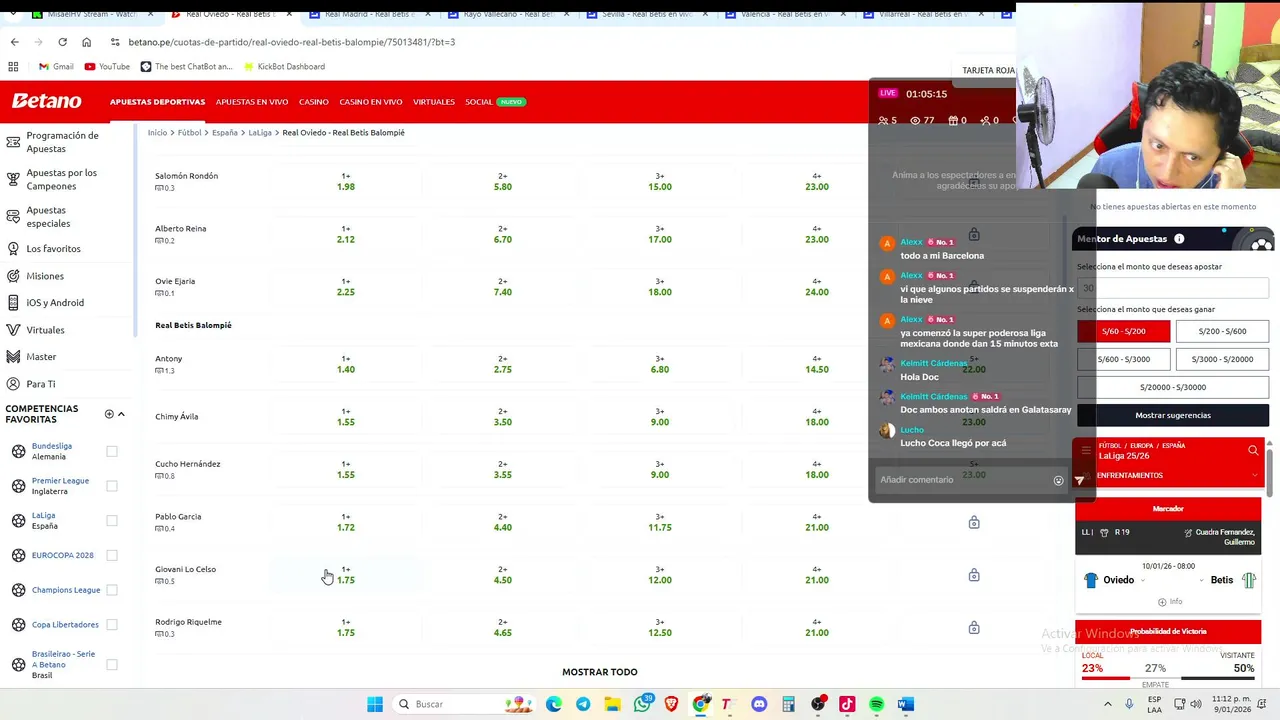Viewport: 1280px width, 720px height.
Task: Search in the LaLiga 25/26 widget
Action: coord(1253,451)
